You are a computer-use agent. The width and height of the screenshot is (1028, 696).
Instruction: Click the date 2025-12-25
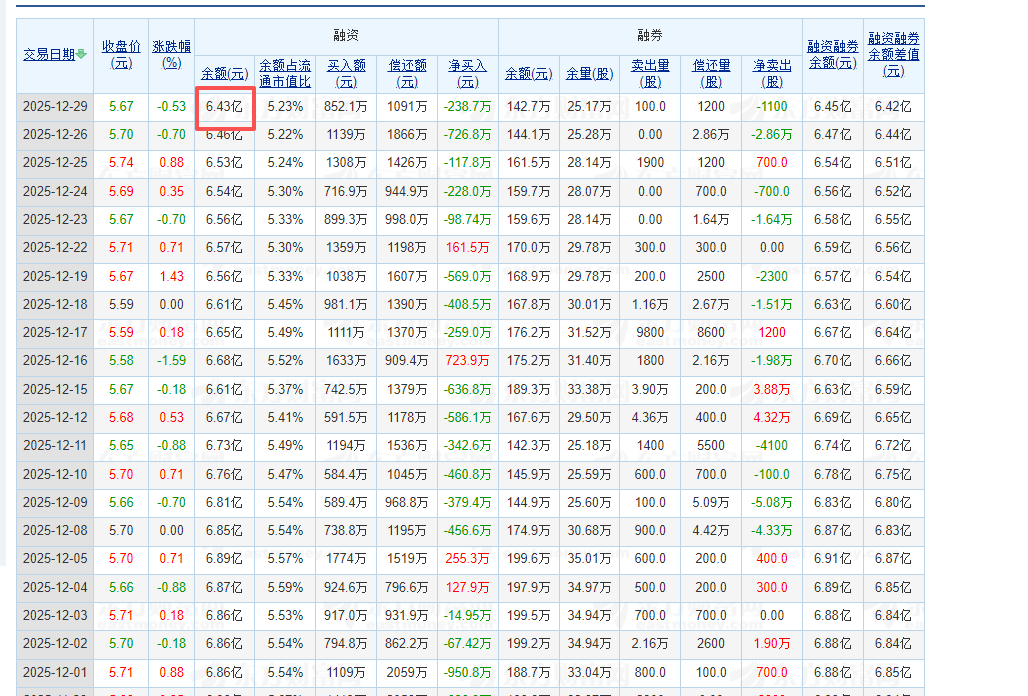point(55,163)
